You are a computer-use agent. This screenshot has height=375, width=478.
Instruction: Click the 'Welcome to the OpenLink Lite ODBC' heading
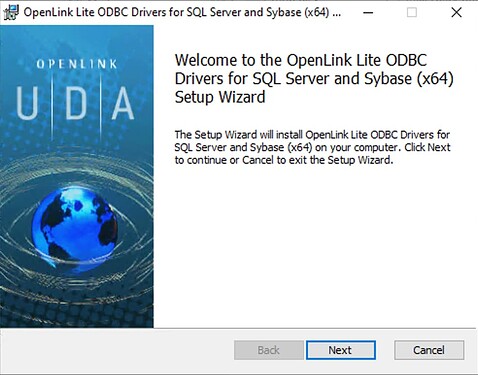(314, 79)
